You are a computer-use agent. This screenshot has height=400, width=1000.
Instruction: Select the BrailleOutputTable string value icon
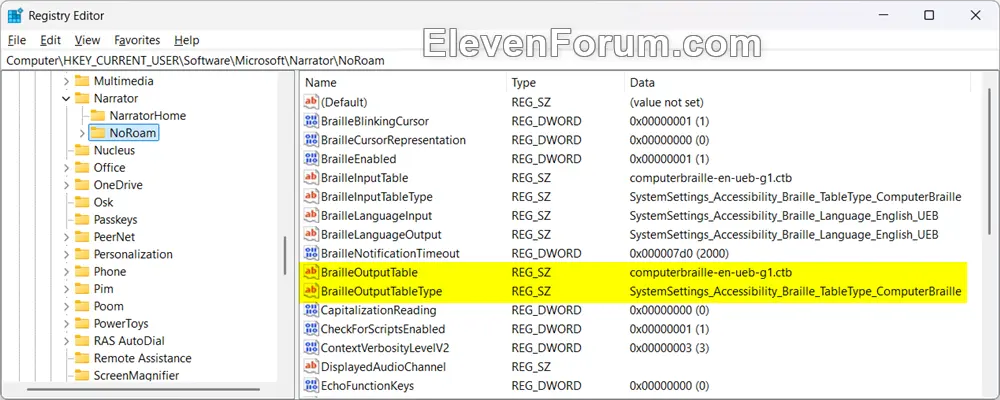(311, 272)
